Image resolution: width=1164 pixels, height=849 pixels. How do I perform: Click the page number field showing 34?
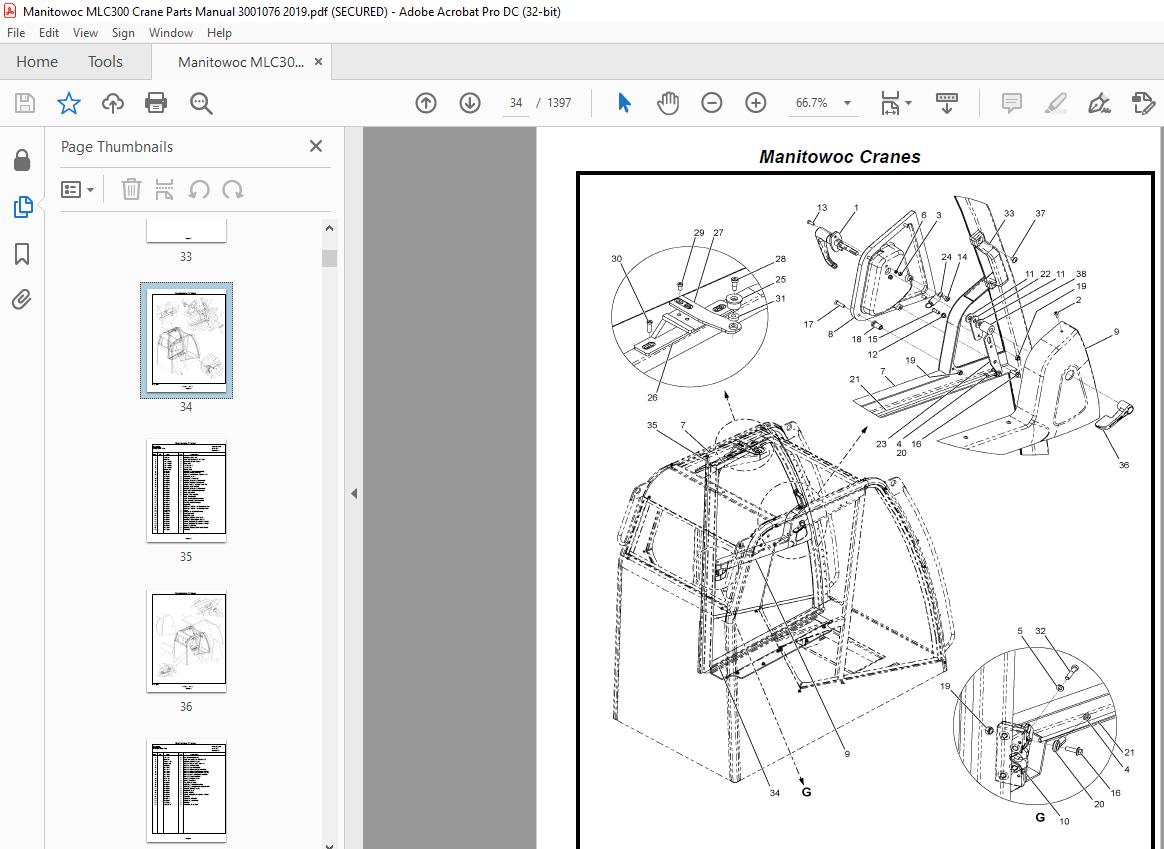(x=516, y=103)
